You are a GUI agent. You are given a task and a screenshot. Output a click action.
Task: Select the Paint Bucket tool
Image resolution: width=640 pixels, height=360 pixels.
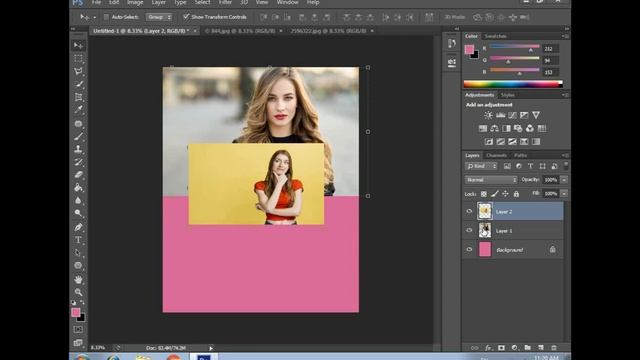click(78, 188)
